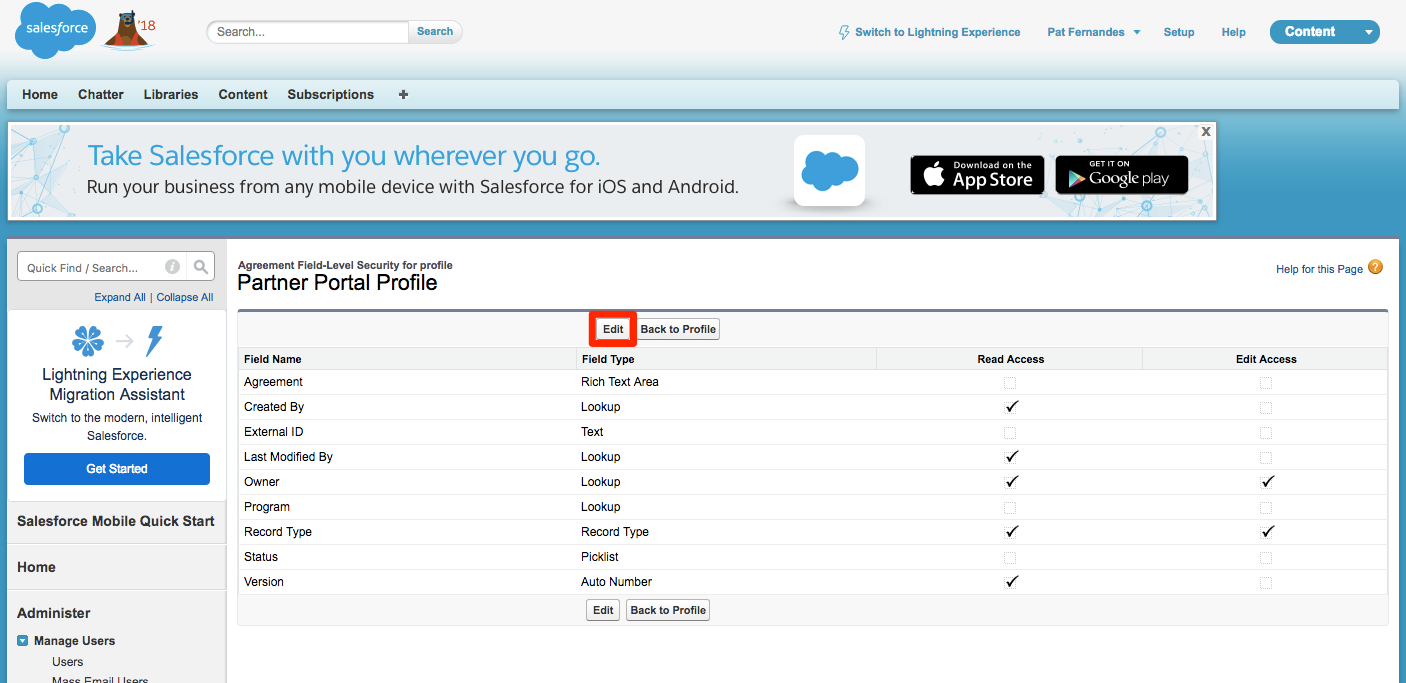Click Switch to Lightning Experience link
Image resolution: width=1406 pixels, height=683 pixels.
tap(937, 32)
